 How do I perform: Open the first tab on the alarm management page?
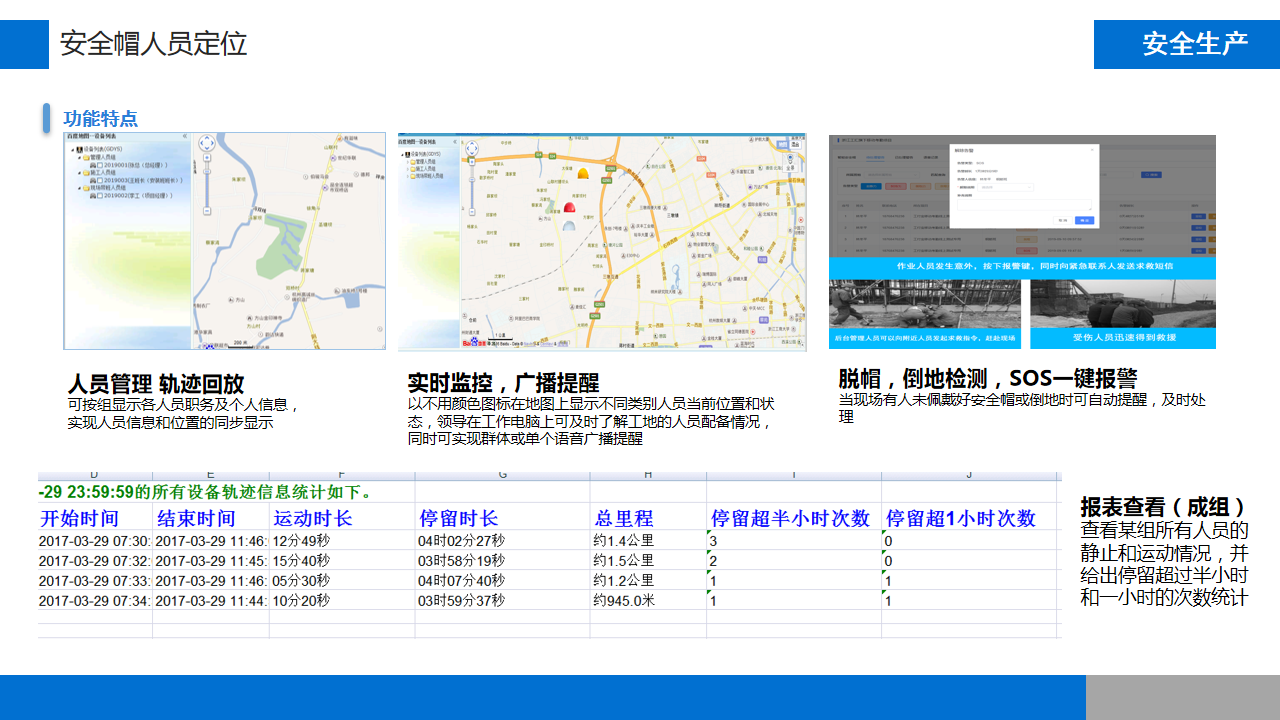(848, 155)
